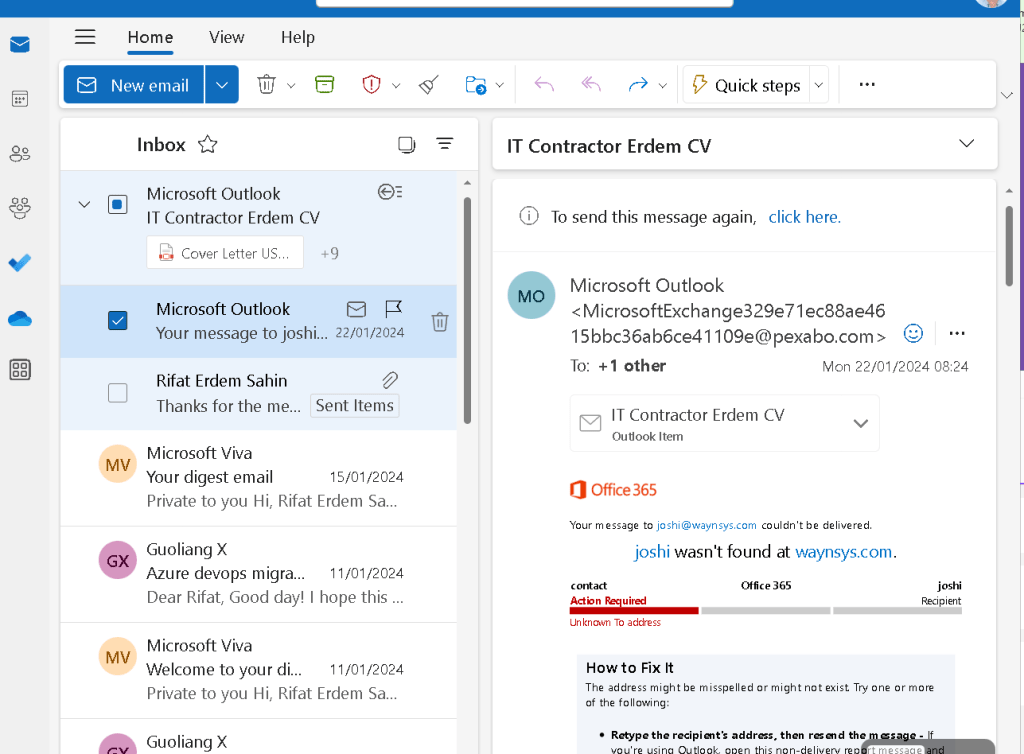The image size is (1024, 754).
Task: Open the Report dropdown arrow
Action: 396,86
